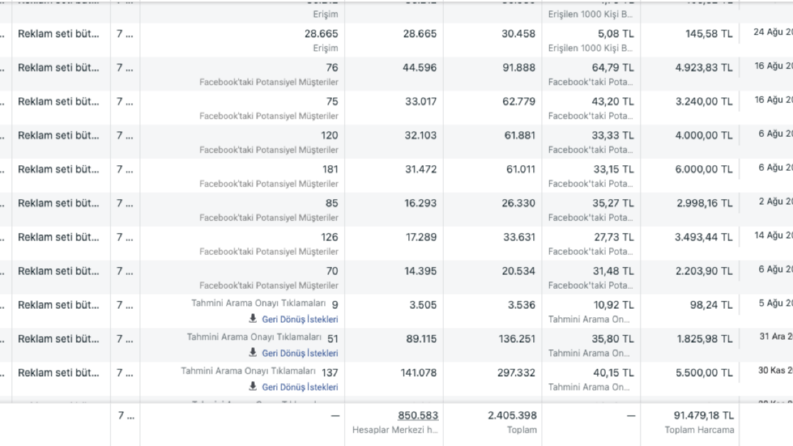Click the Toplam Harcama label
This screenshot has height=446, width=793.
click(x=699, y=429)
